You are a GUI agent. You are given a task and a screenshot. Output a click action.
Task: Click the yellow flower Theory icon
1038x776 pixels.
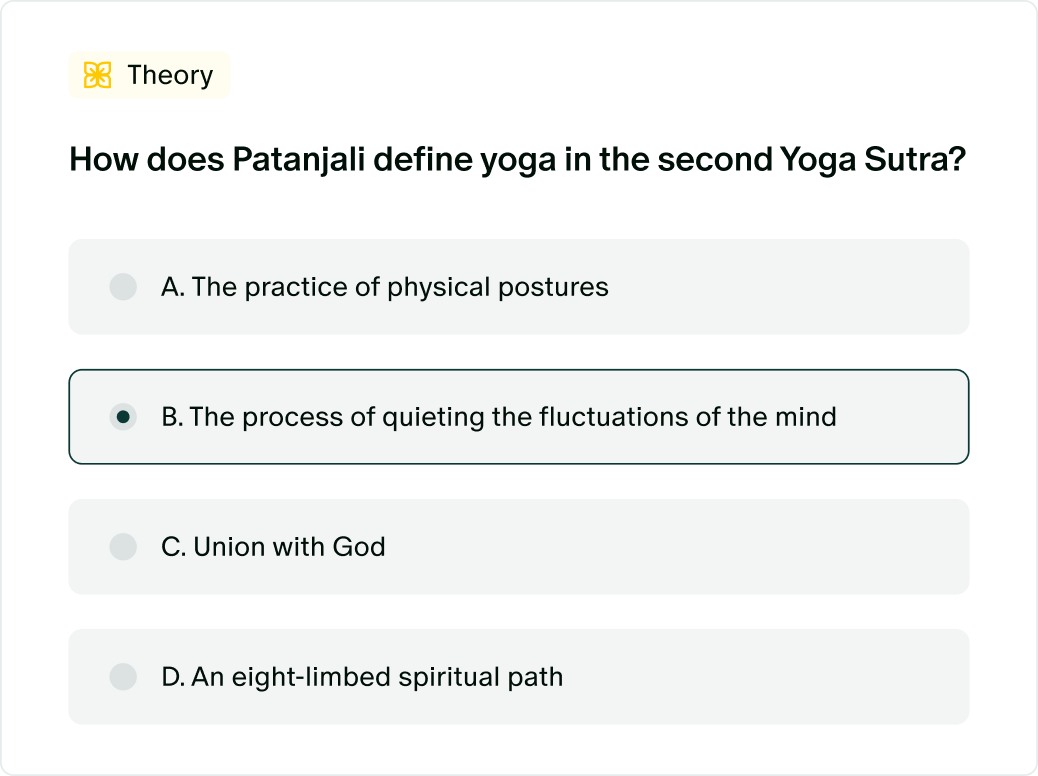pyautogui.click(x=97, y=75)
